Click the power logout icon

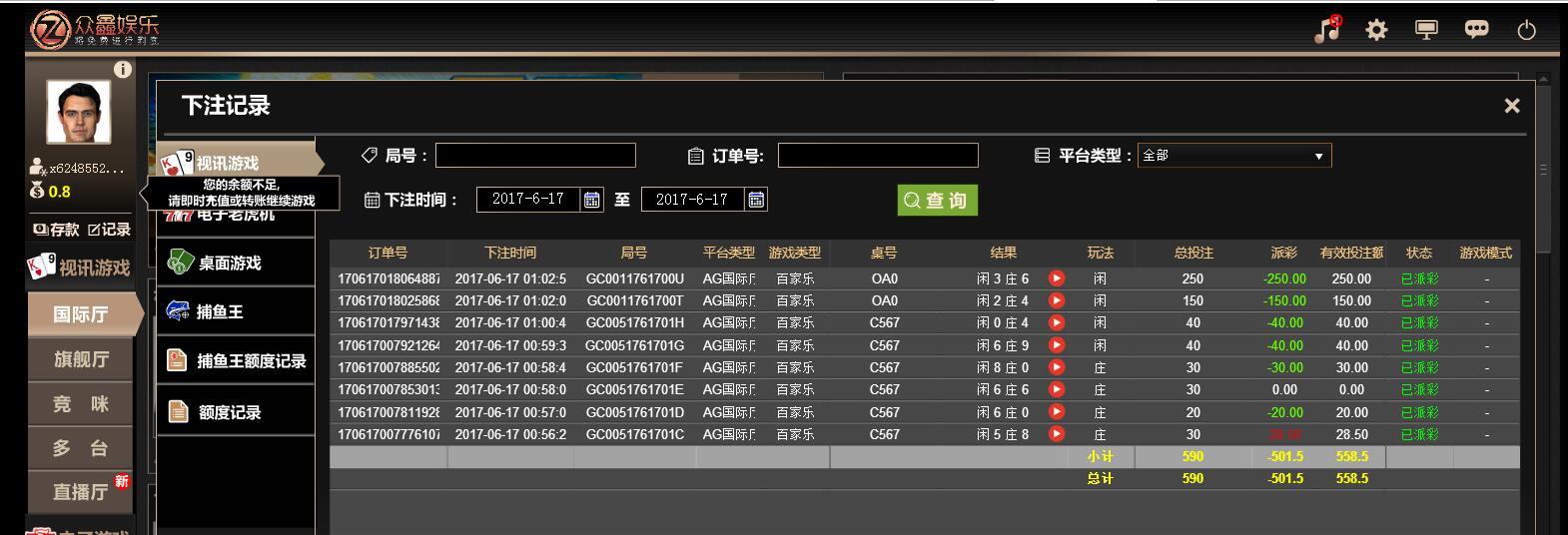click(1527, 30)
